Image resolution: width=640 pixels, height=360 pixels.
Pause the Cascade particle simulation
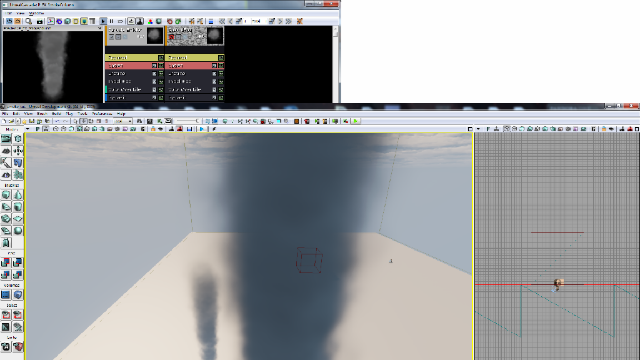111,21
